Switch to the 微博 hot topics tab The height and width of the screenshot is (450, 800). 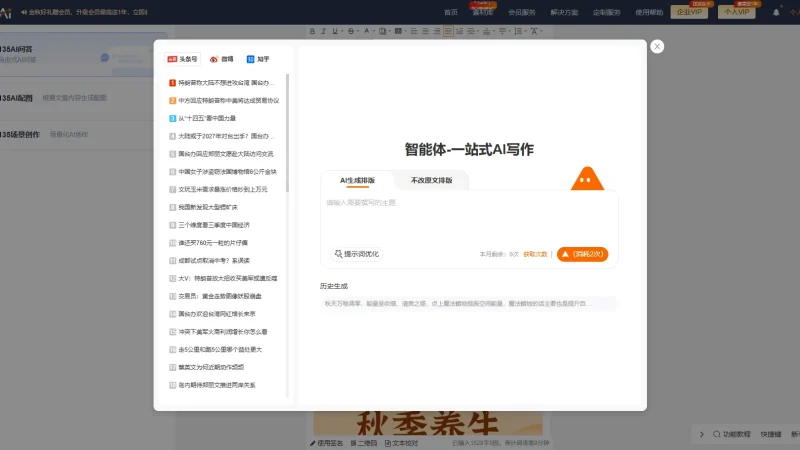pos(221,59)
